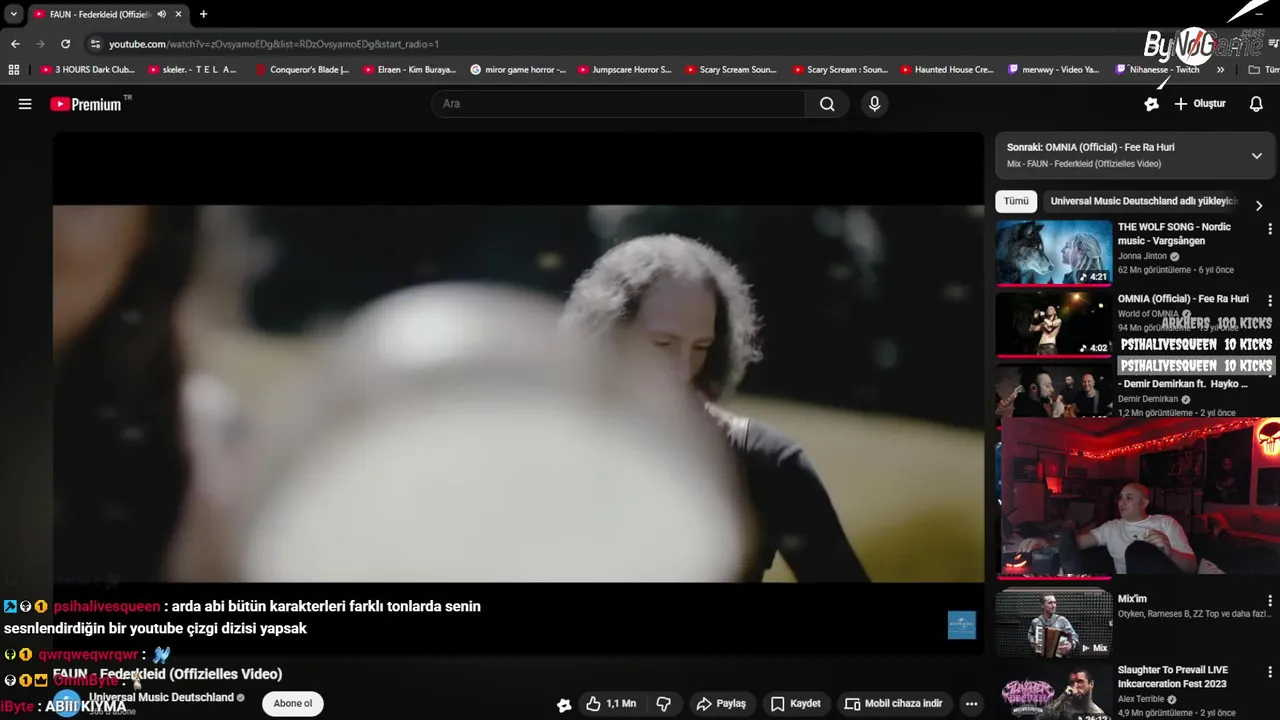
Task: Open bookmark 3 HOURS Dark Club
Action: click(x=88, y=70)
